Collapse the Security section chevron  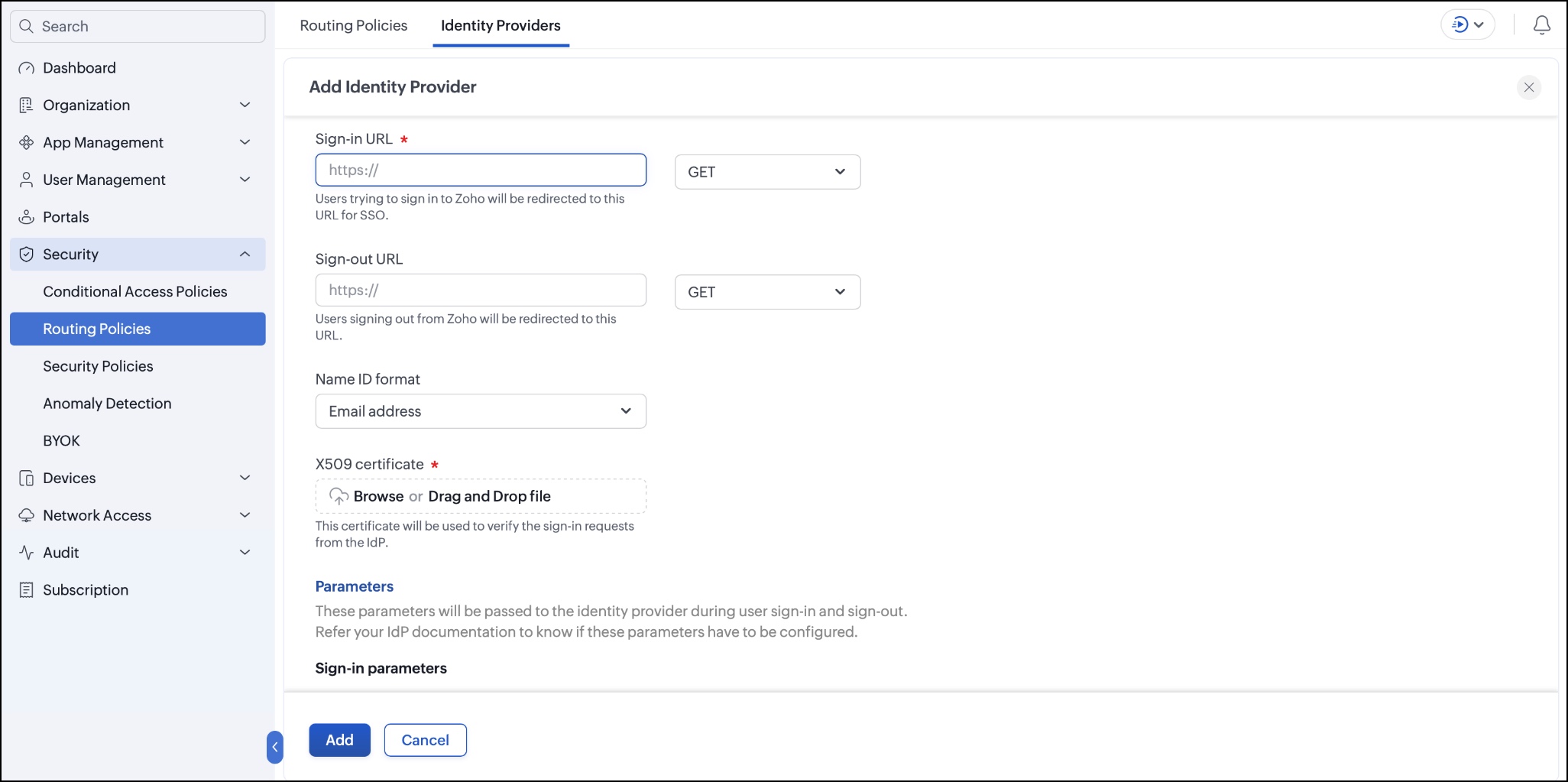coord(245,254)
